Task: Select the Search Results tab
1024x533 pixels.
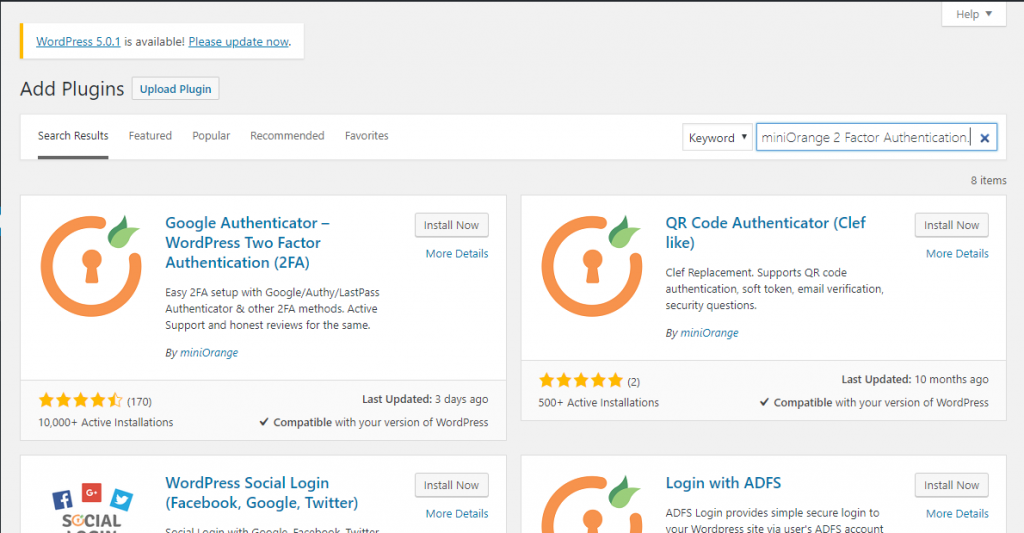Action: pos(73,136)
